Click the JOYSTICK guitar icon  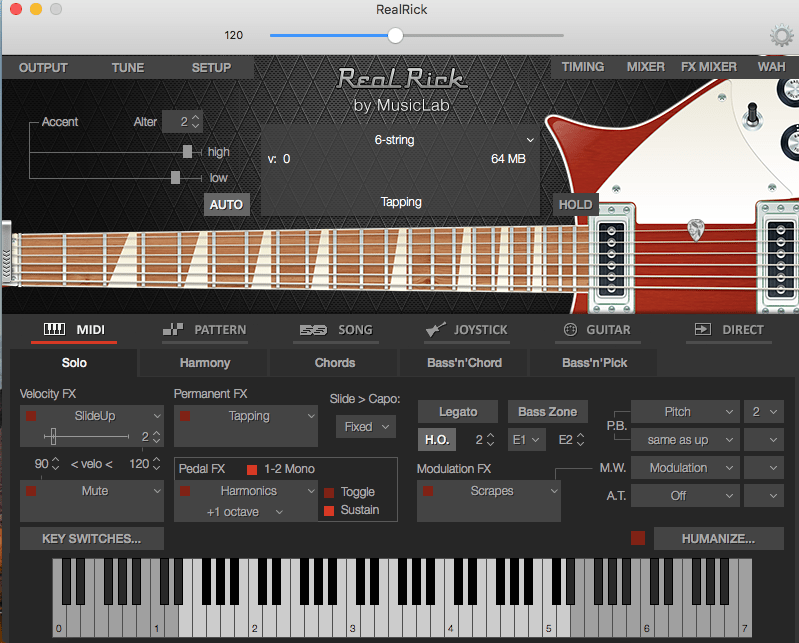(436, 329)
